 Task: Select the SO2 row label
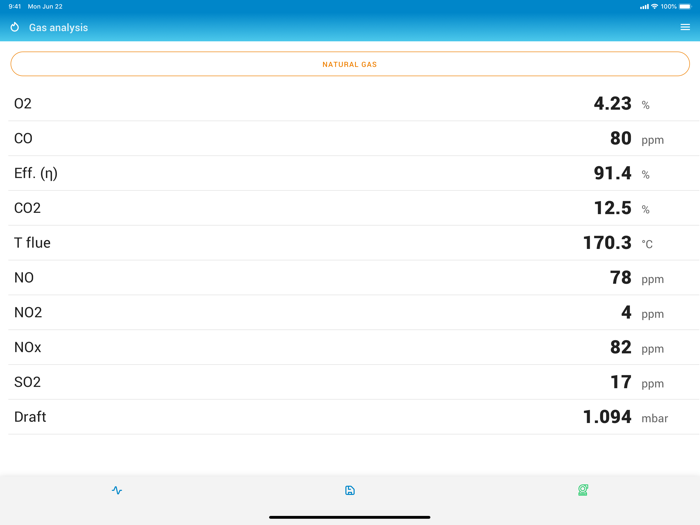pyautogui.click(x=27, y=382)
